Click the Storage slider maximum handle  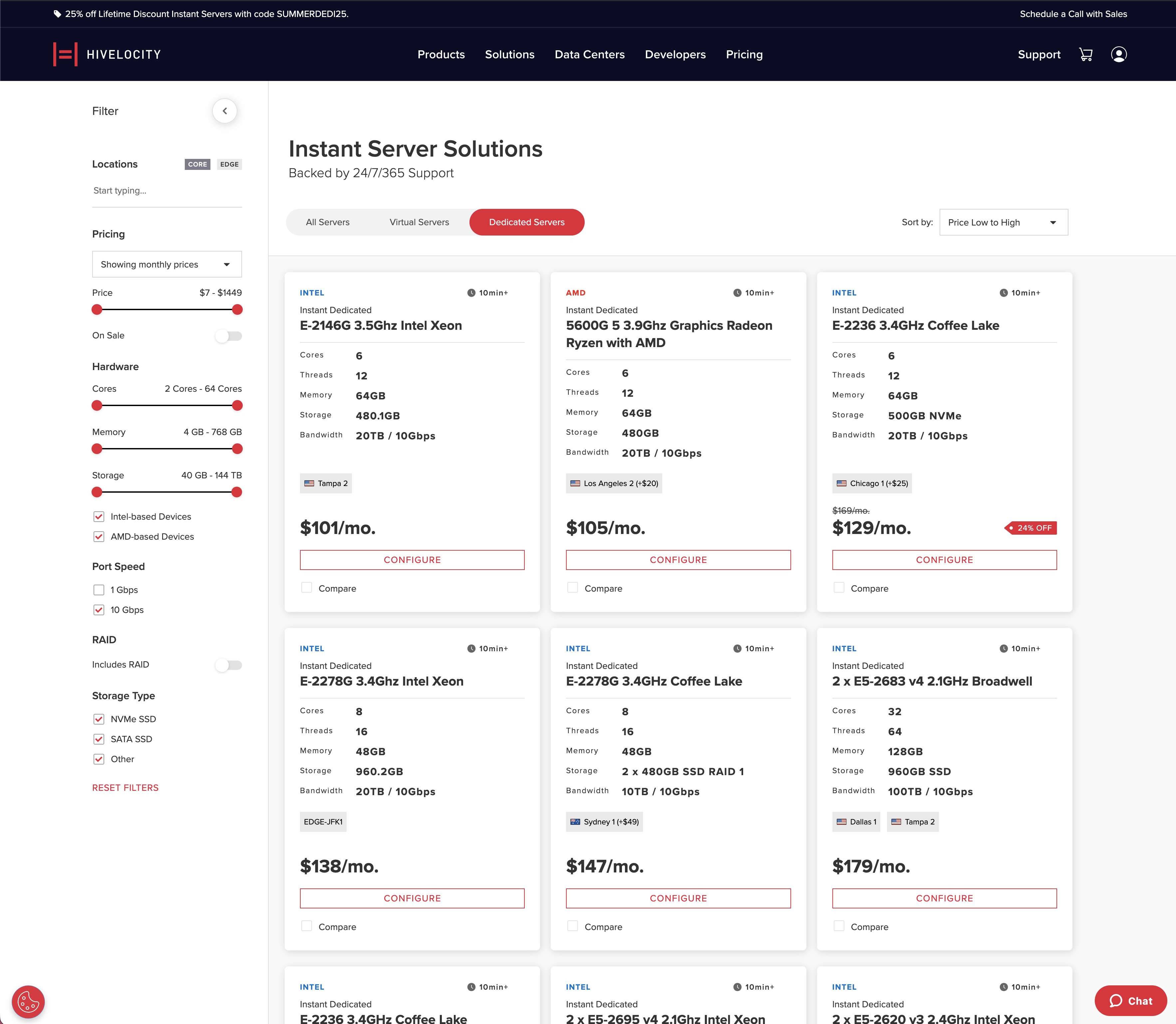[237, 492]
